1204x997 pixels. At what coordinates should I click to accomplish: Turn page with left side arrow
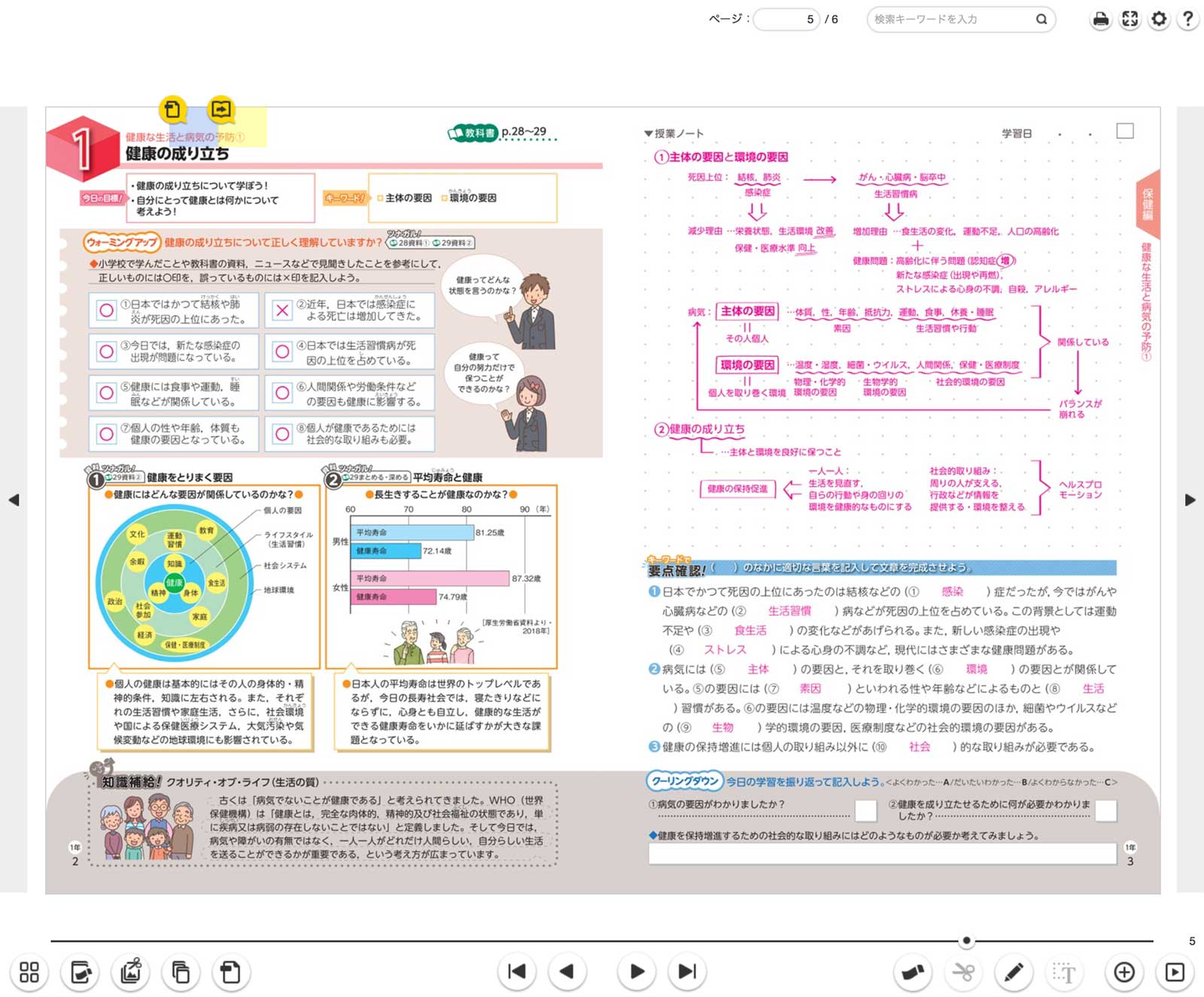click(14, 500)
